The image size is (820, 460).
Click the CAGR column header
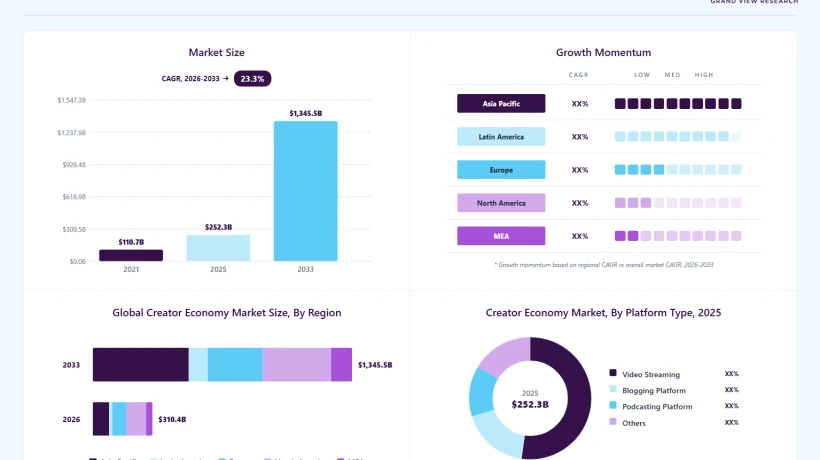(578, 75)
